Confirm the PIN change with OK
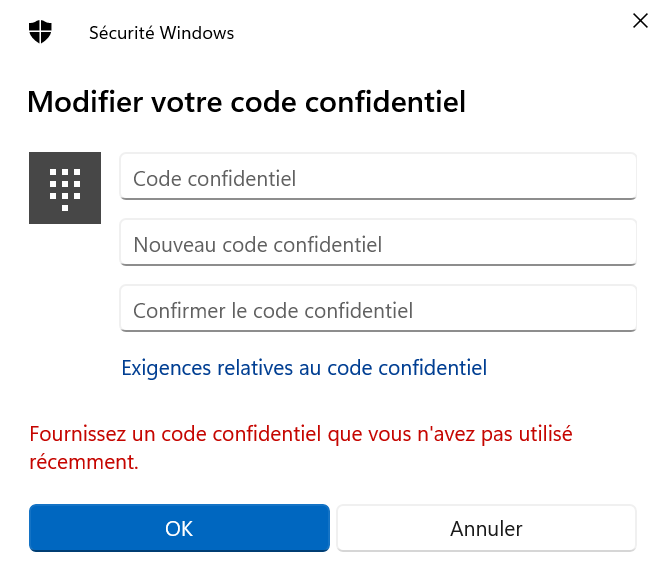Image resolution: width=666 pixels, height=574 pixels. click(x=179, y=528)
